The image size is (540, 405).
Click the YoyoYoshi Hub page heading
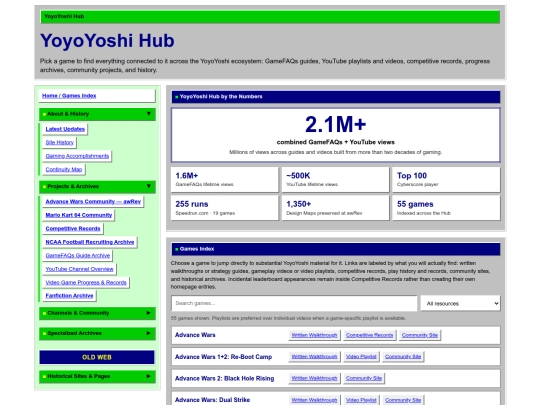point(107,41)
